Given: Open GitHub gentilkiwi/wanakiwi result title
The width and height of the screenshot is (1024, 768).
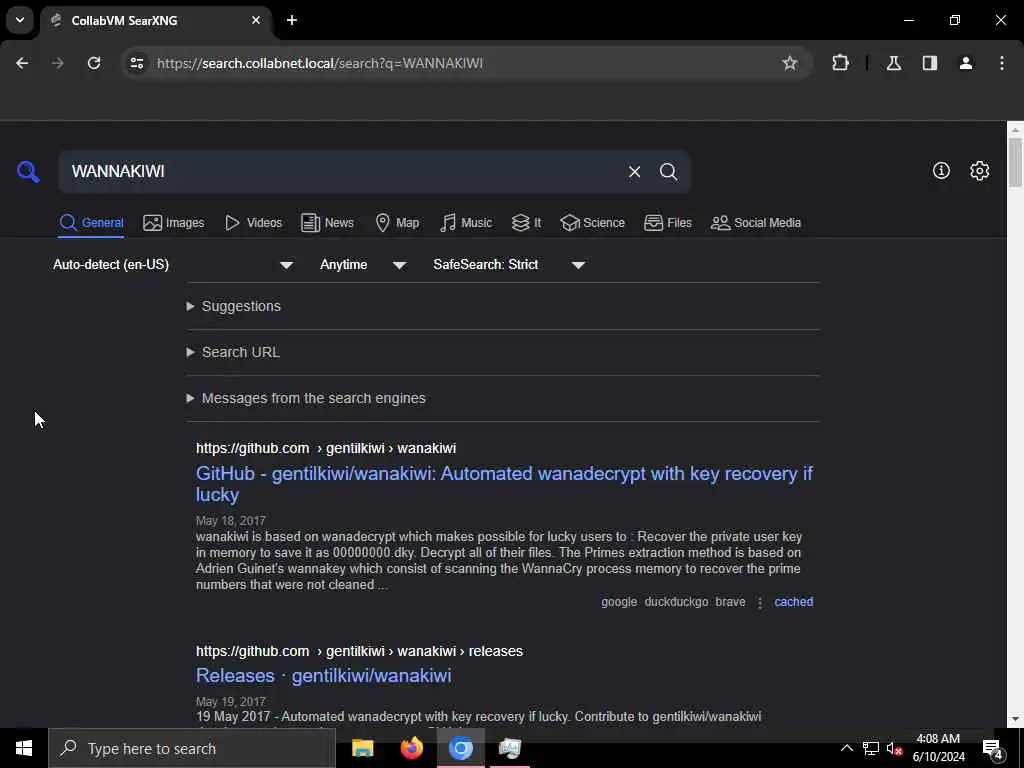Looking at the screenshot, I should click(504, 484).
